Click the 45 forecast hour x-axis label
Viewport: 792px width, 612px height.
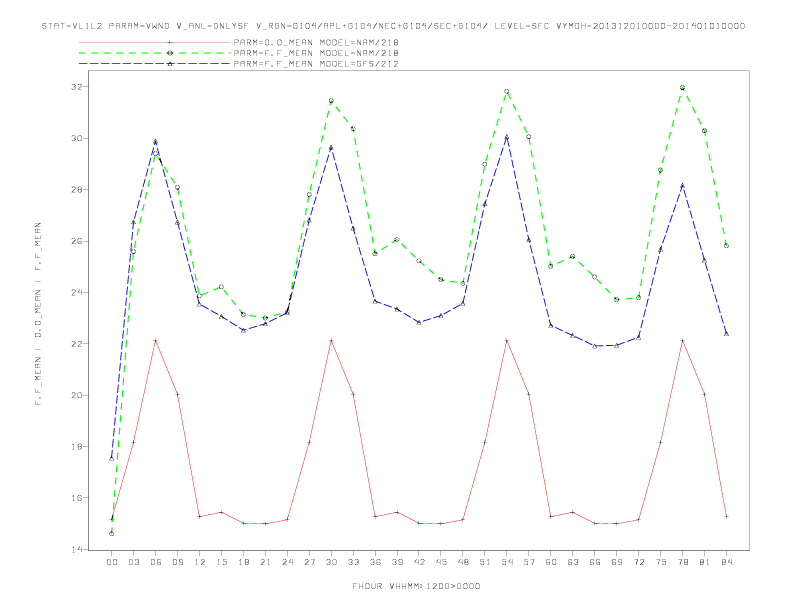441,562
